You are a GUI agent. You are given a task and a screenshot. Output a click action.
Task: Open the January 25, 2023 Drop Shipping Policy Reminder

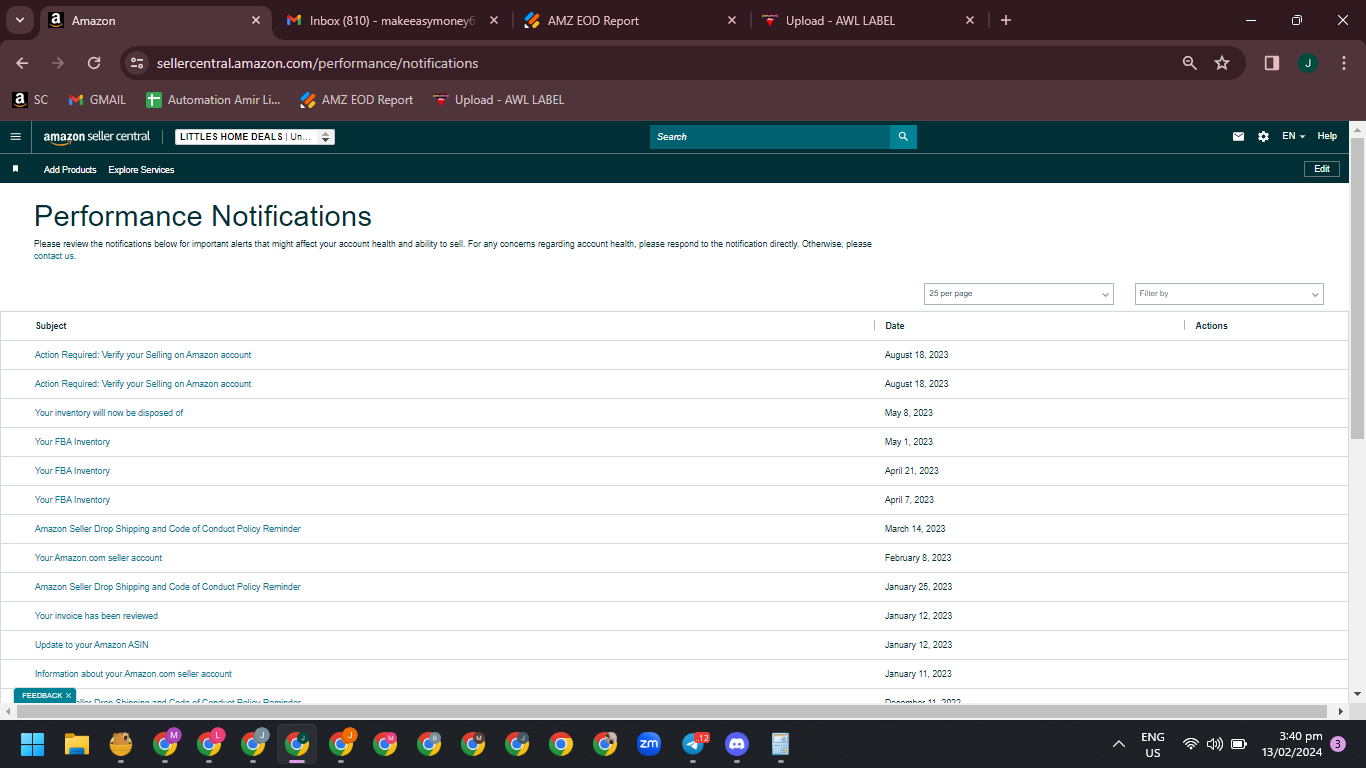pos(168,587)
